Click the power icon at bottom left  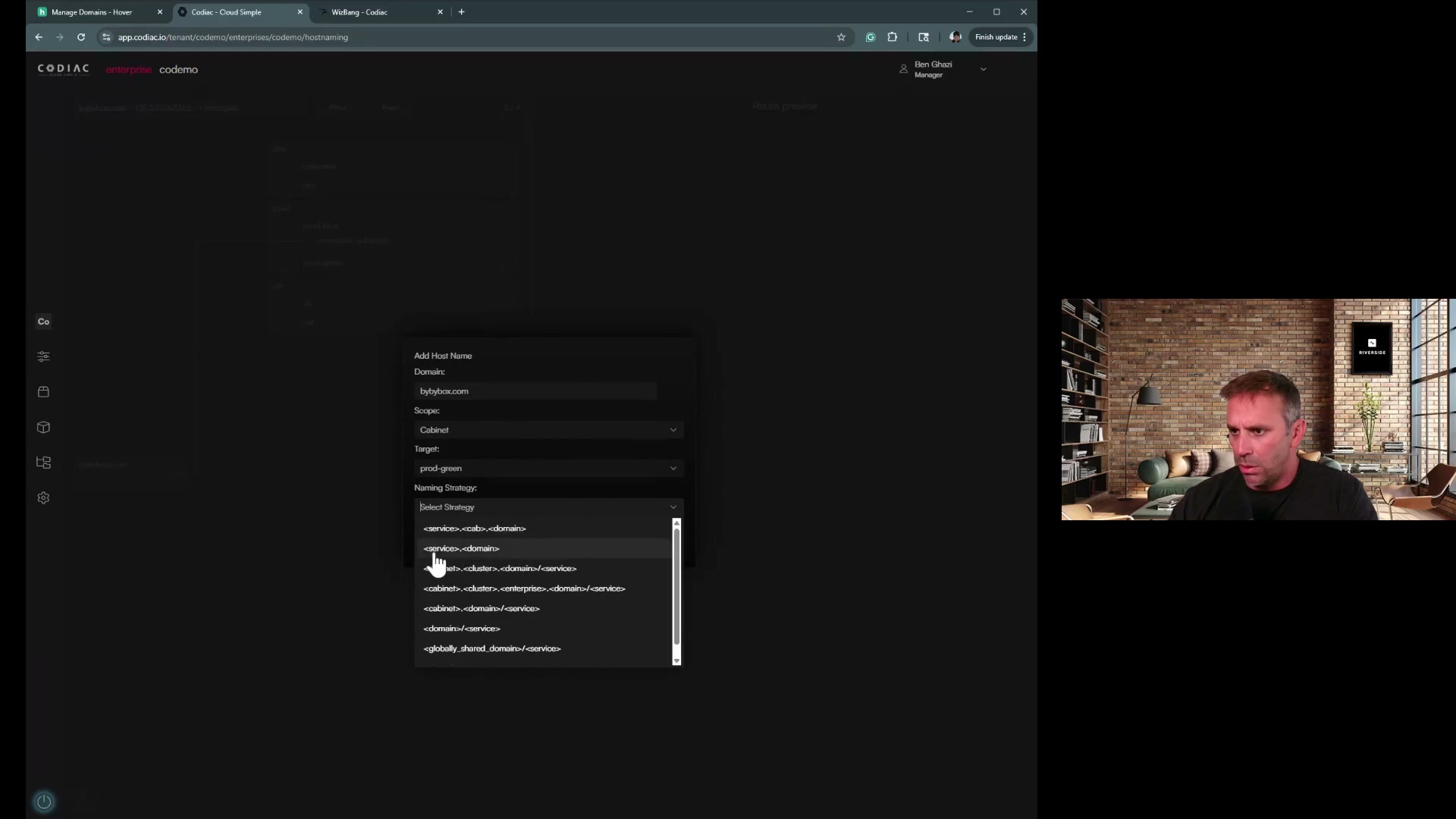pyautogui.click(x=44, y=802)
